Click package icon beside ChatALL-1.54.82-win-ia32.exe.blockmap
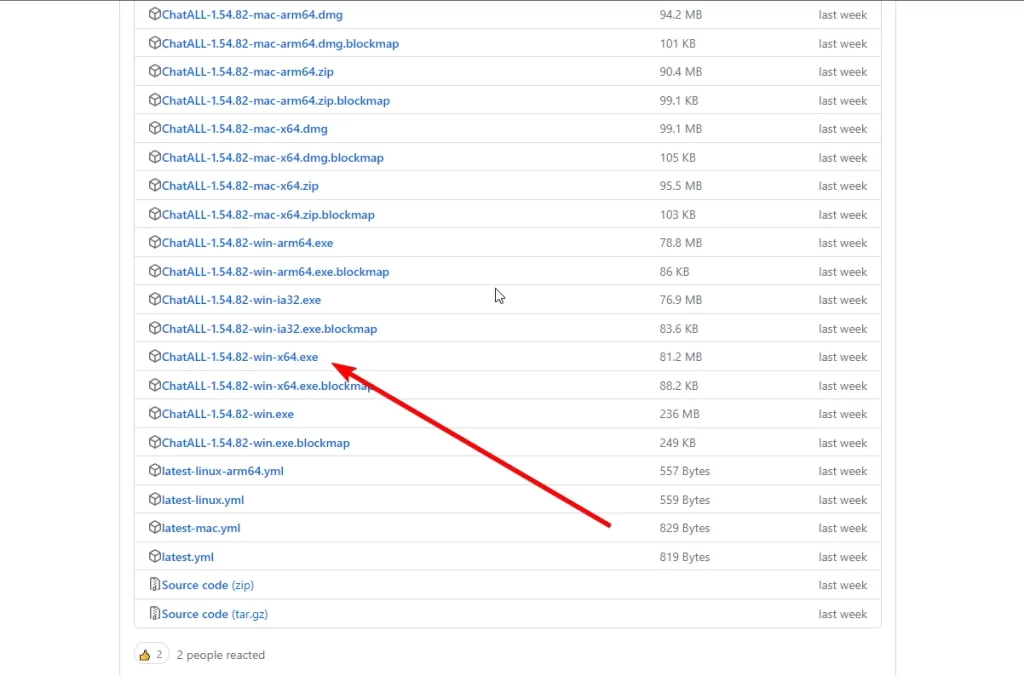 click(155, 328)
